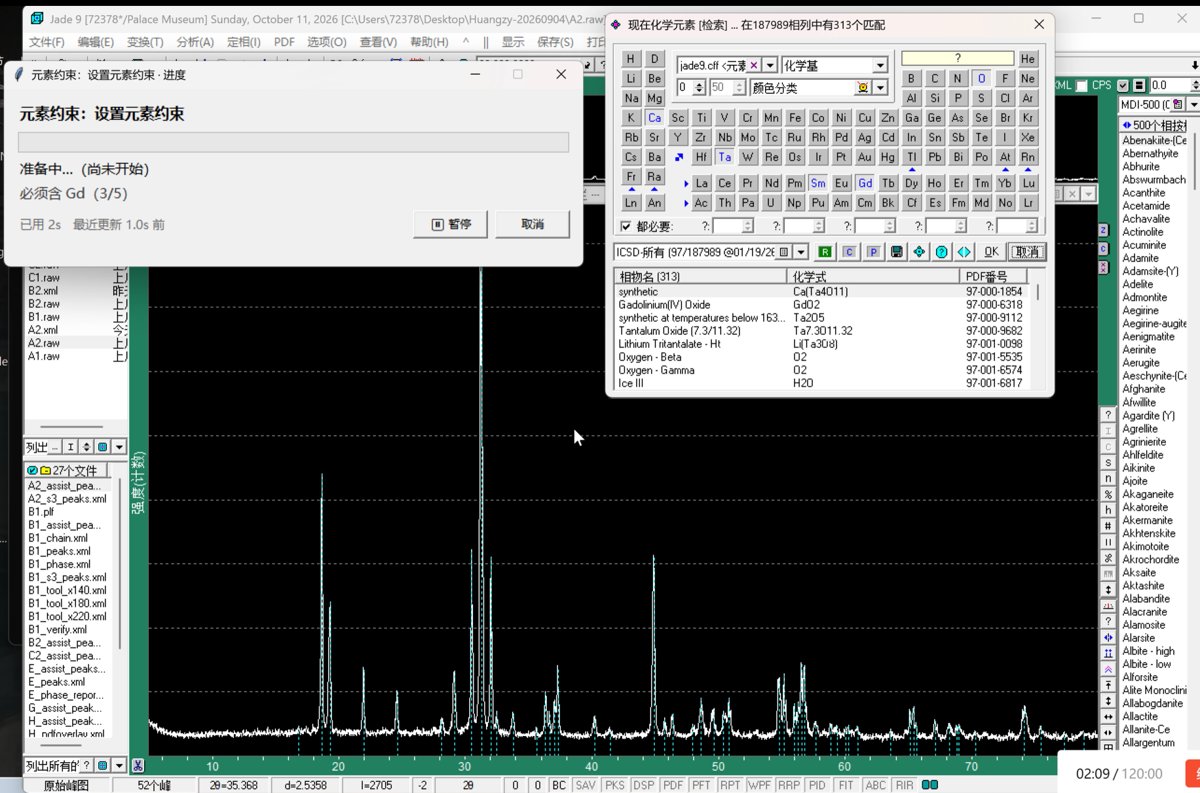Click the cyan four-way arrow icon
This screenshot has height=793, width=1200.
[919, 252]
